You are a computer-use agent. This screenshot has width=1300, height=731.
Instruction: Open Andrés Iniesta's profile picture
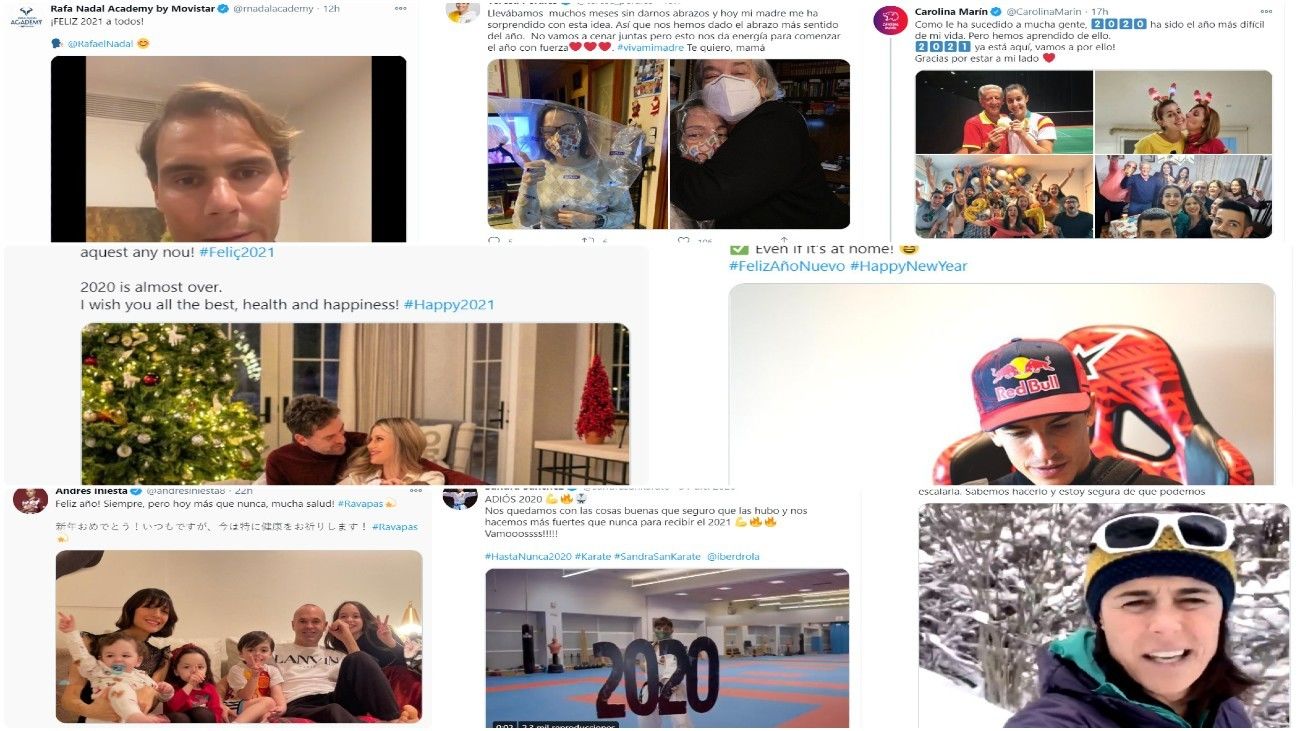30,499
